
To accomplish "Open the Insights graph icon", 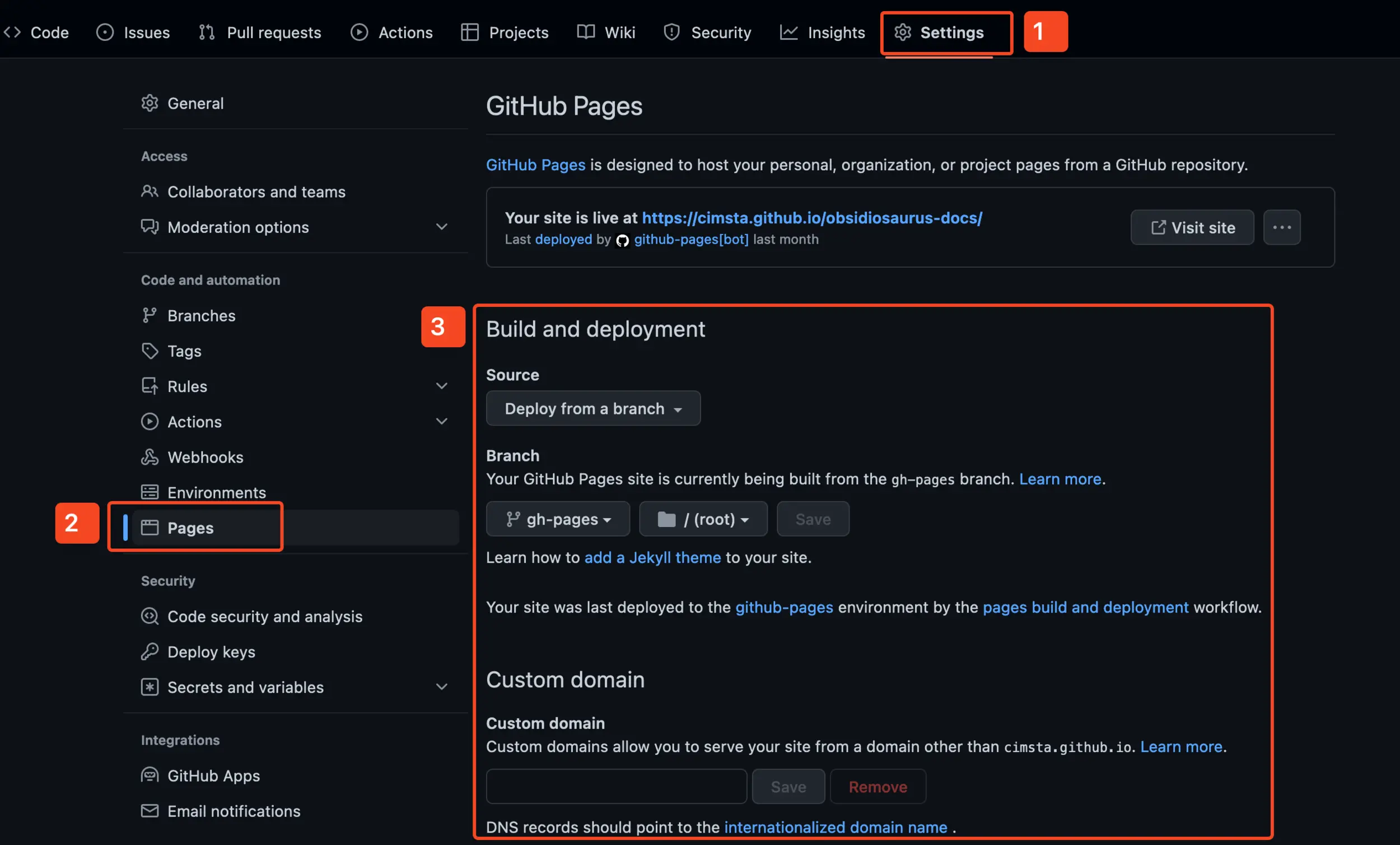I will 789,32.
